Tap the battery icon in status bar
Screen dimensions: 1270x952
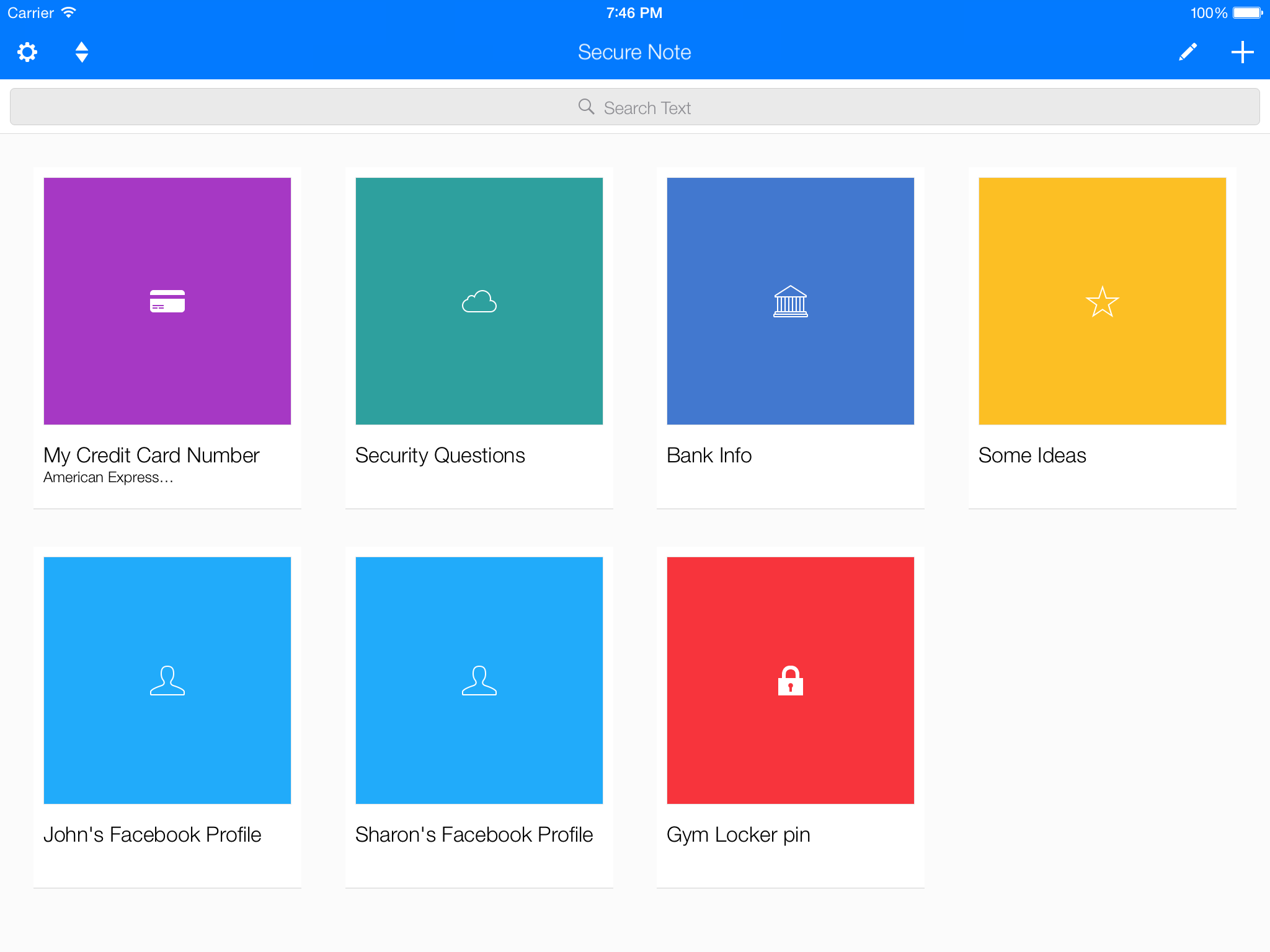point(1248,12)
